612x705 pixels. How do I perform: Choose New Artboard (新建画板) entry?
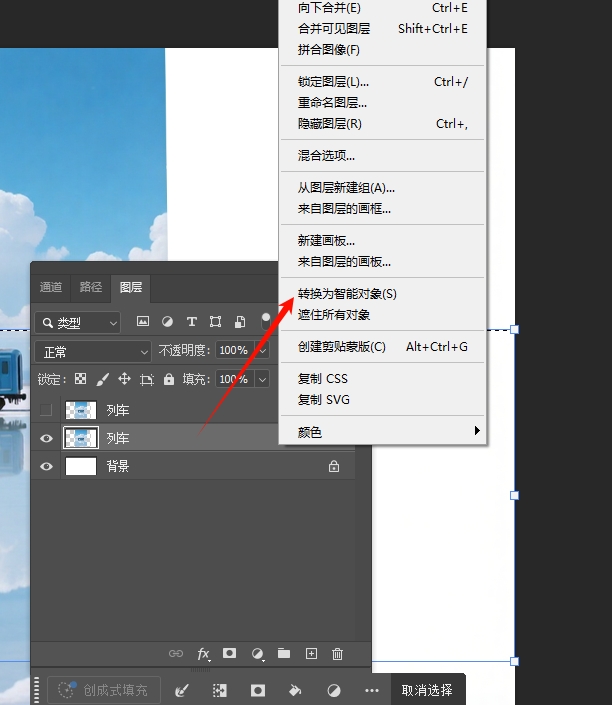pyautogui.click(x=382, y=241)
